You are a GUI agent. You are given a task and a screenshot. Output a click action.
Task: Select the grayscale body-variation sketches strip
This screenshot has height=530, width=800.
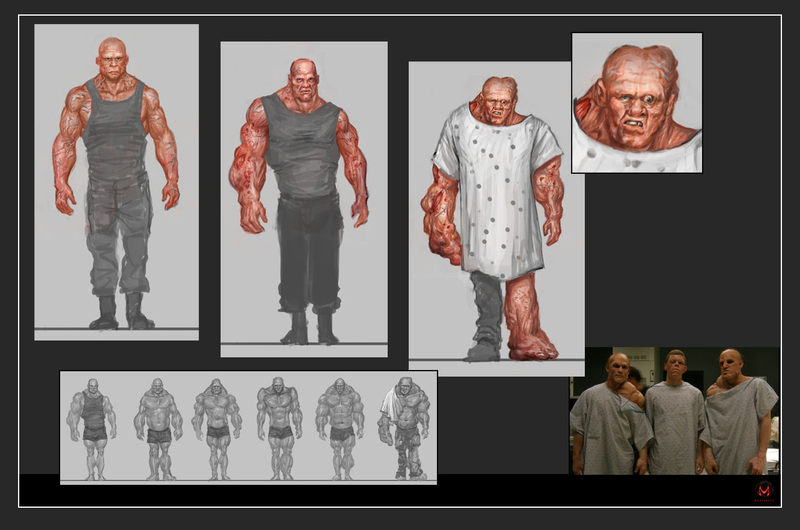click(x=248, y=427)
